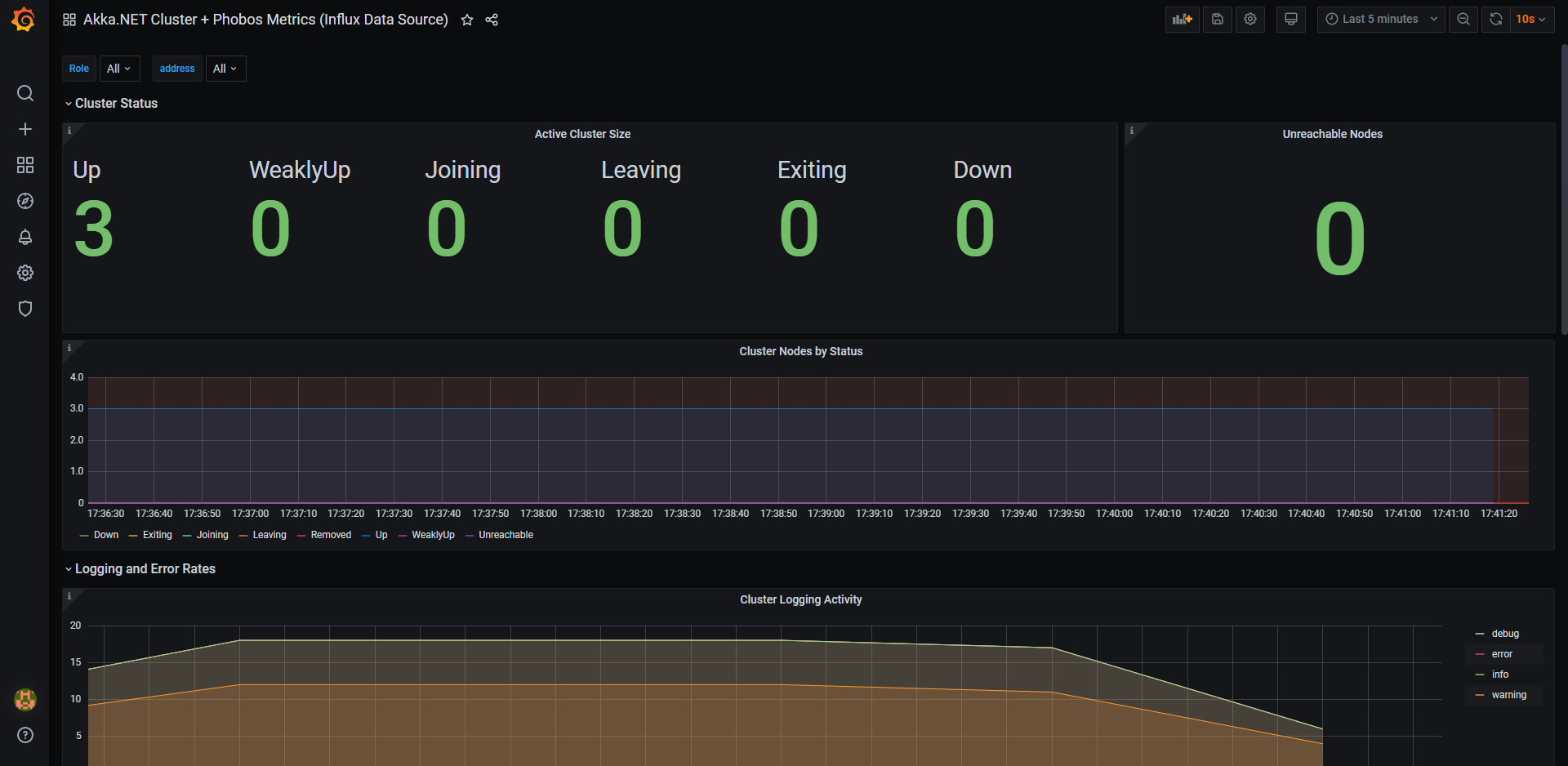
Task: Open the Configuration gear sidebar menu
Action: [x=25, y=273]
